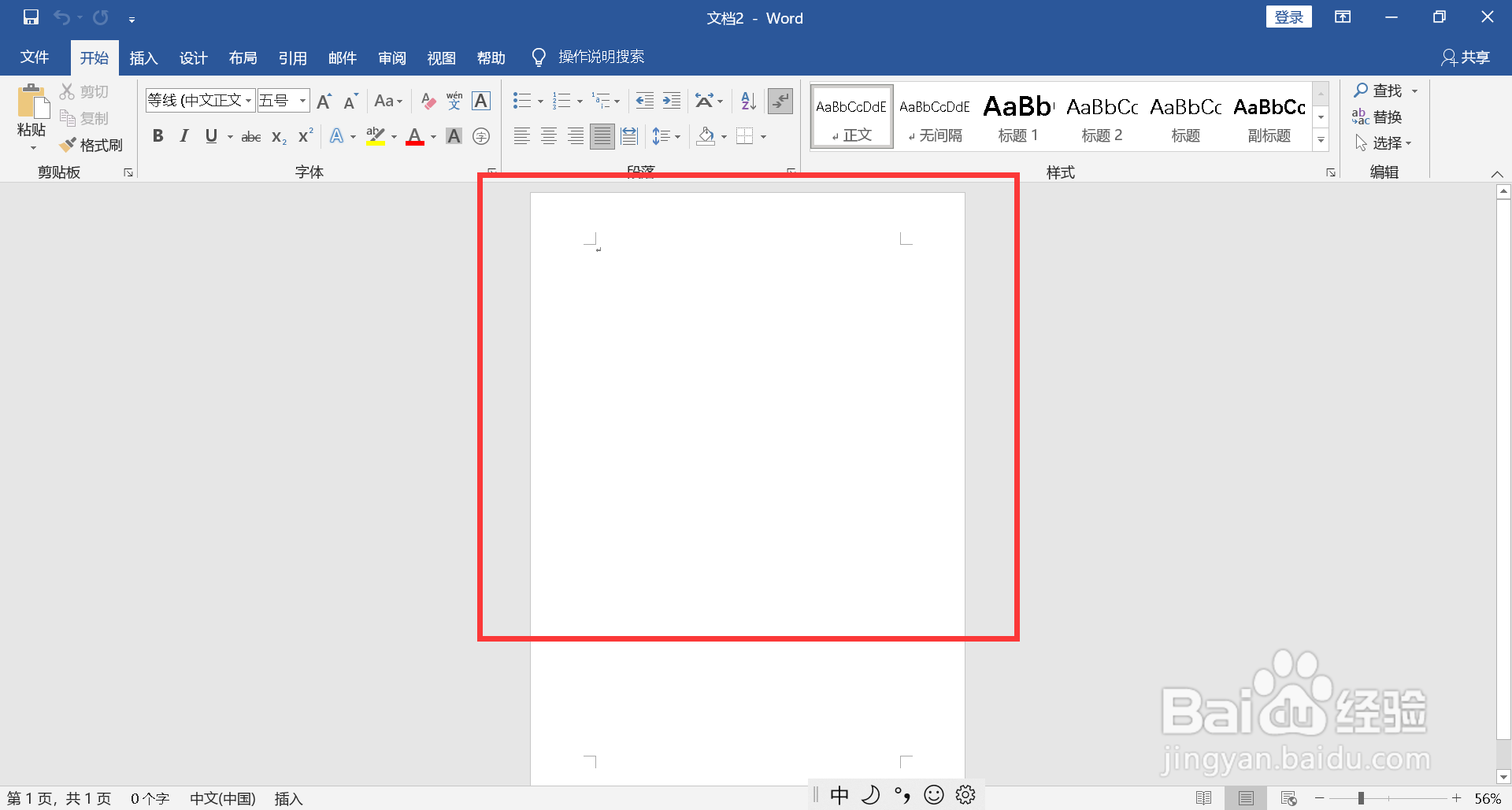The image size is (1512, 810).
Task: Click the Login (登录) button
Action: click(1288, 17)
